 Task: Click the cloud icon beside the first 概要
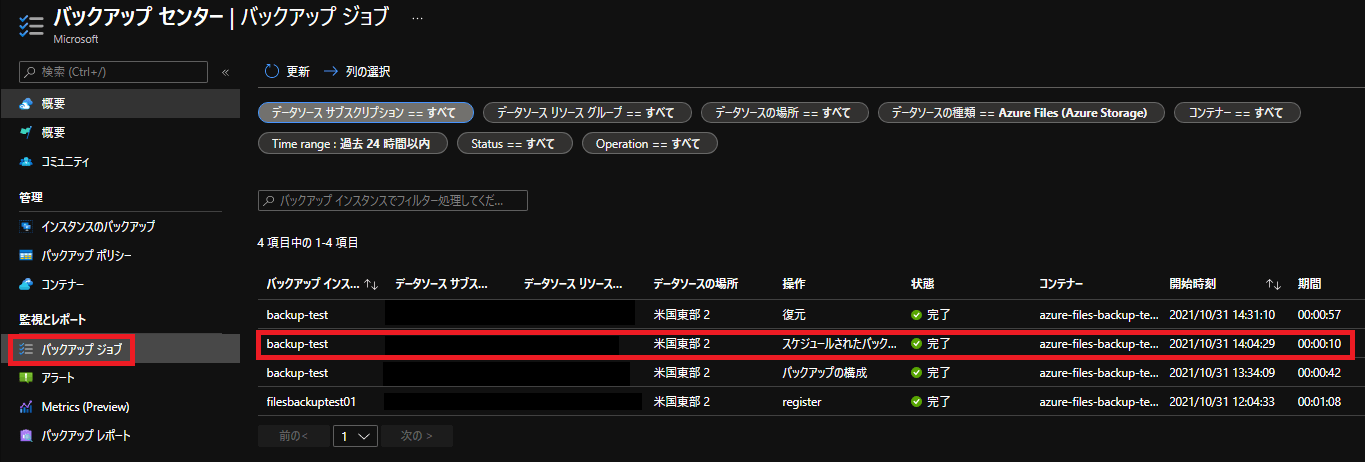click(x=26, y=104)
